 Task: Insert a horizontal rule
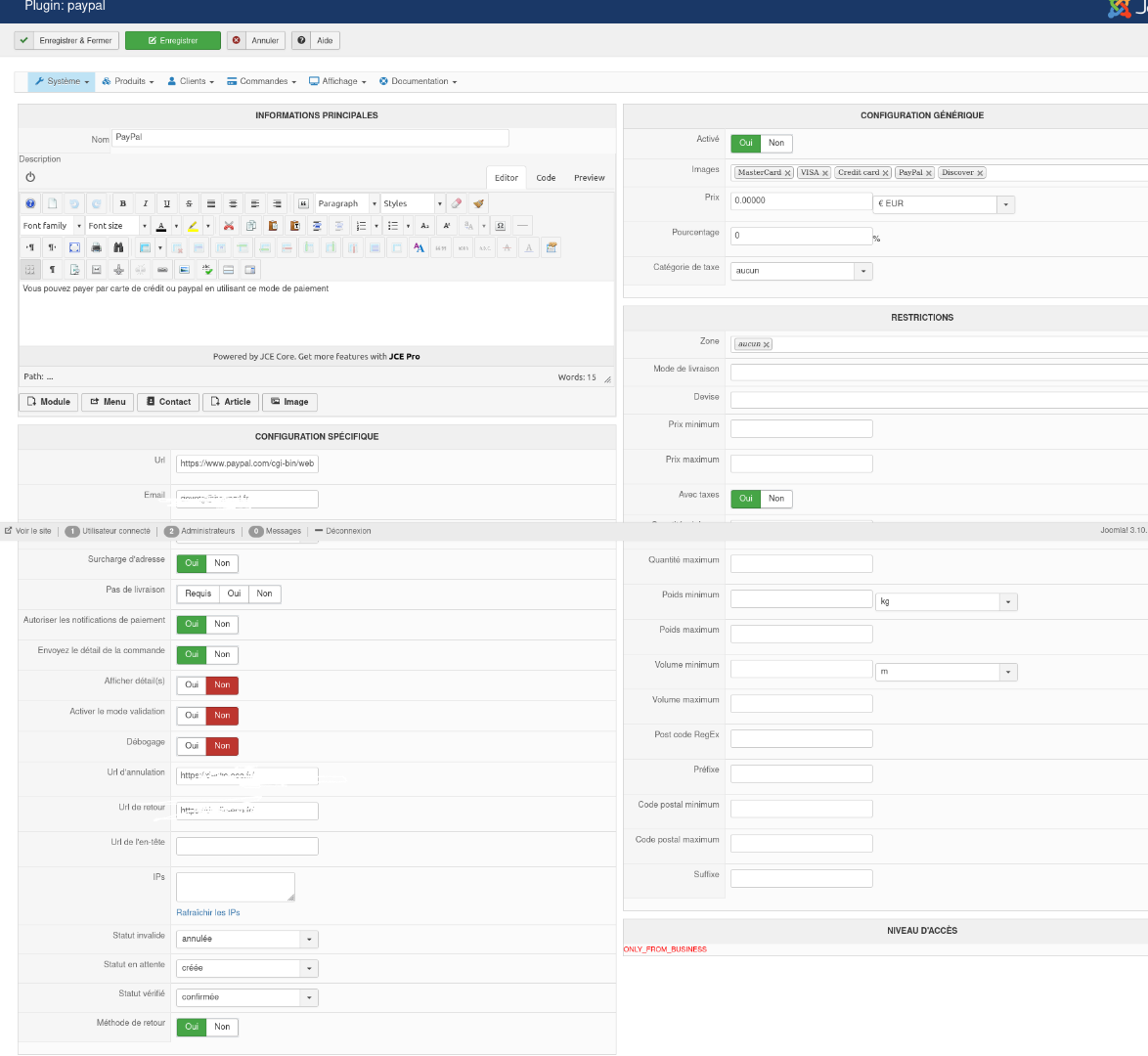click(522, 226)
